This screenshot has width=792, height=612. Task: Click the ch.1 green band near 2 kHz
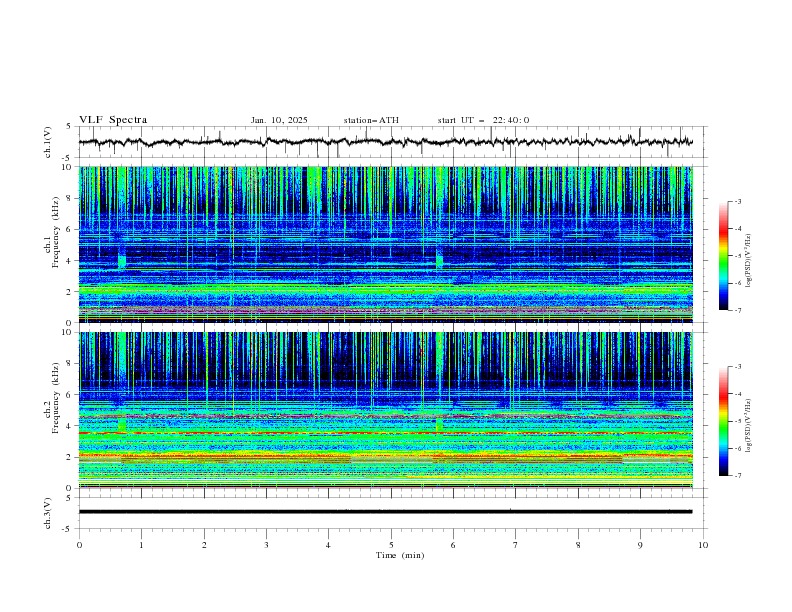[385, 290]
